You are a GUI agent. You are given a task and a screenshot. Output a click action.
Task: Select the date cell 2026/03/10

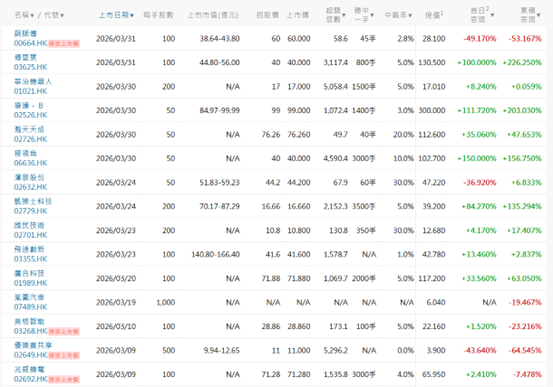tap(116, 327)
